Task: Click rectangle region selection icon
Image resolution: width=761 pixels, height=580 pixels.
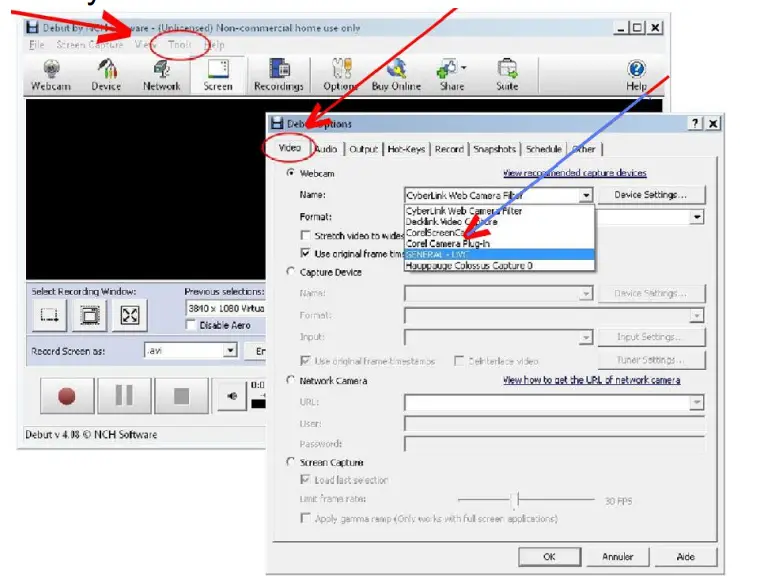Action: click(50, 315)
